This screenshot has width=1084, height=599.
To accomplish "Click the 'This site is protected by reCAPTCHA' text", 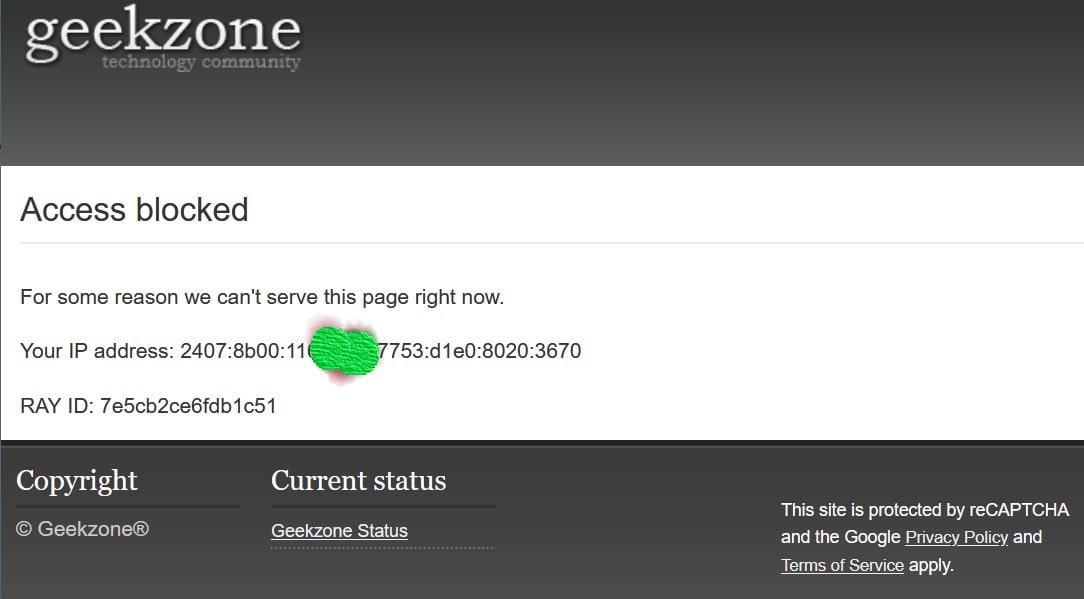I will coord(925,510).
